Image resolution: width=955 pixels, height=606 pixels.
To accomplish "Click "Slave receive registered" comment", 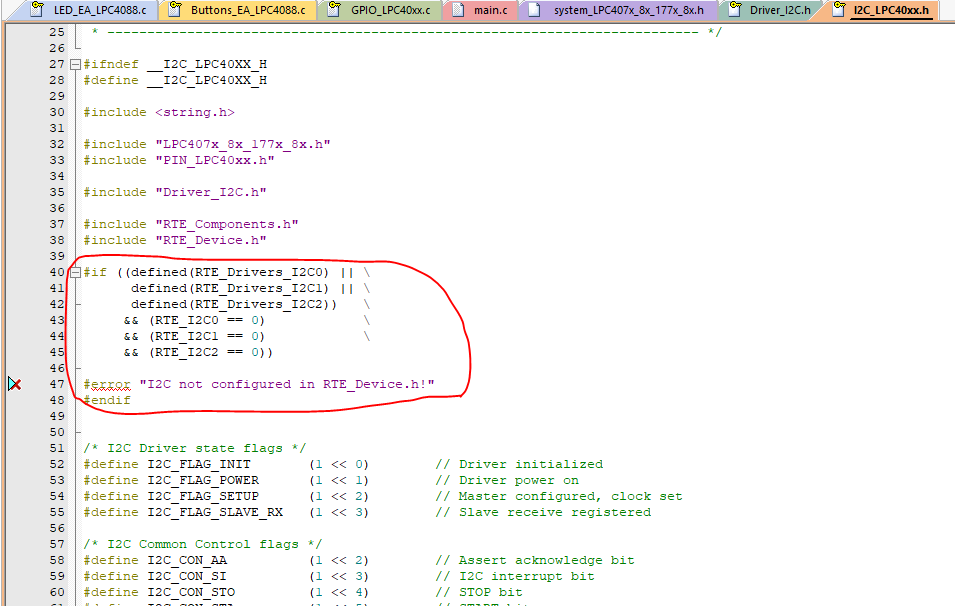I will (x=543, y=512).
